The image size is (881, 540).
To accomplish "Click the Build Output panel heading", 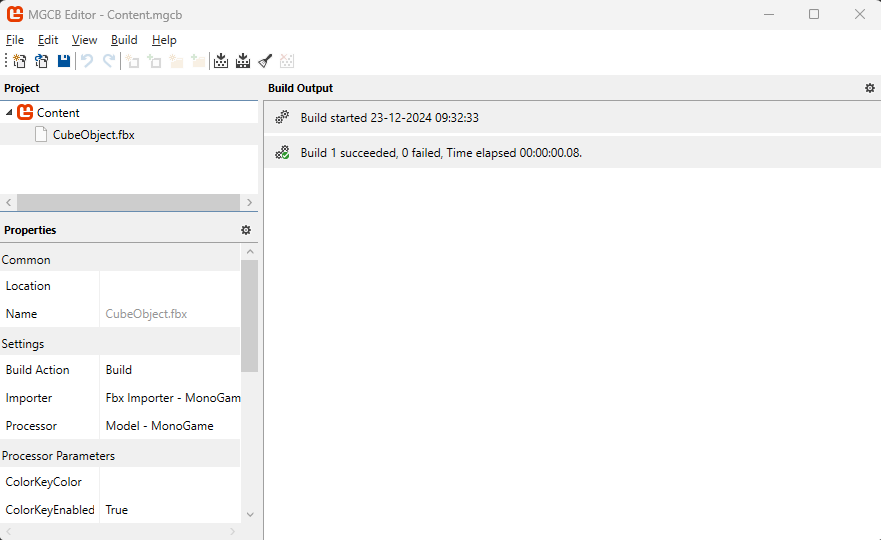I will pos(300,88).
